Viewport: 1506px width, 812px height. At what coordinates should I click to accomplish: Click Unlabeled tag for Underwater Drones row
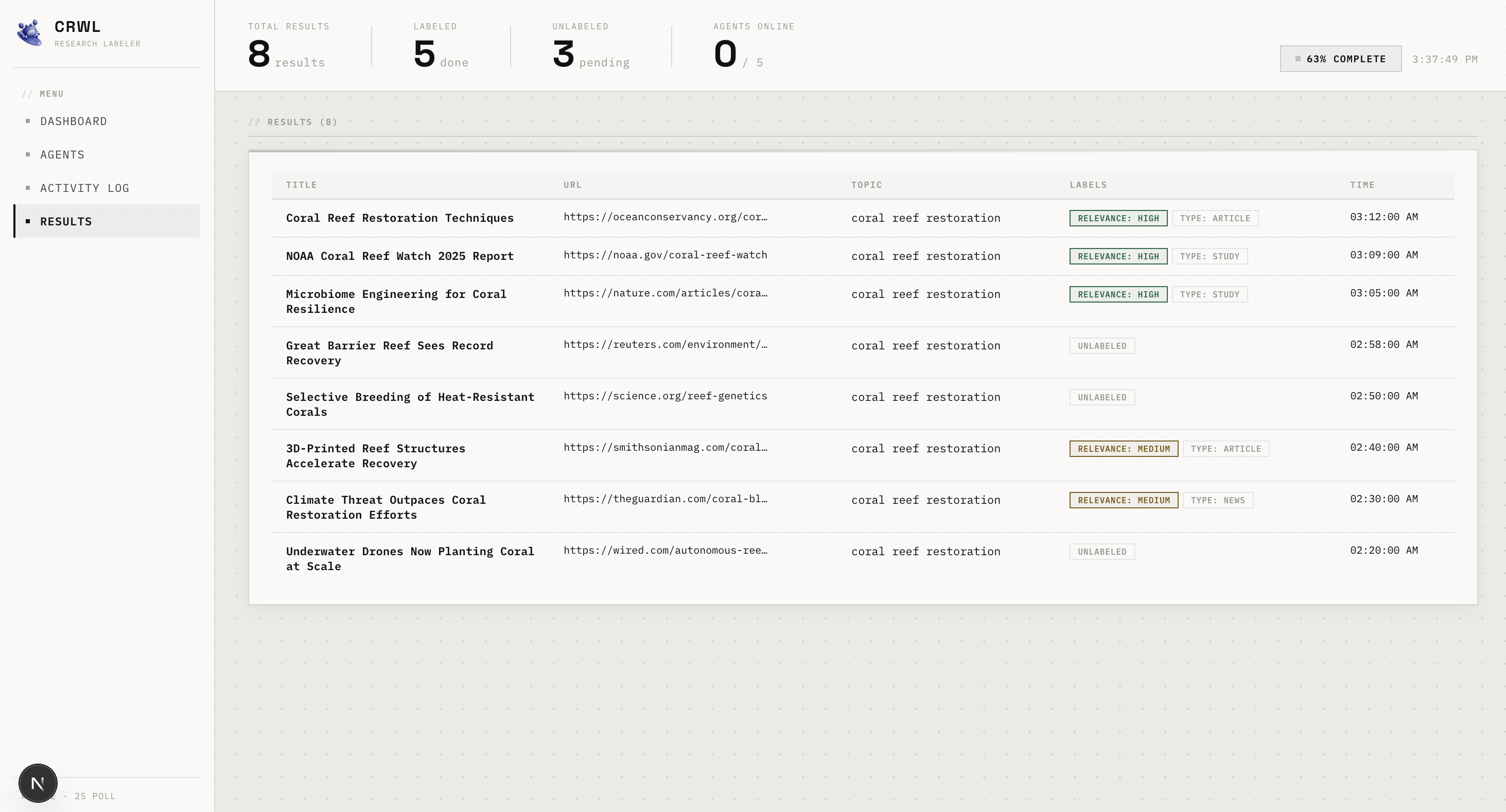[x=1101, y=551]
